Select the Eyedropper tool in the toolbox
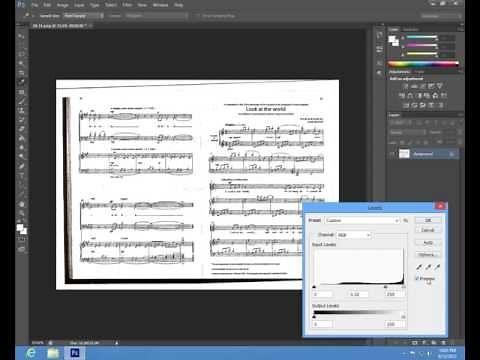The height and width of the screenshot is (360, 480). click(x=21, y=82)
